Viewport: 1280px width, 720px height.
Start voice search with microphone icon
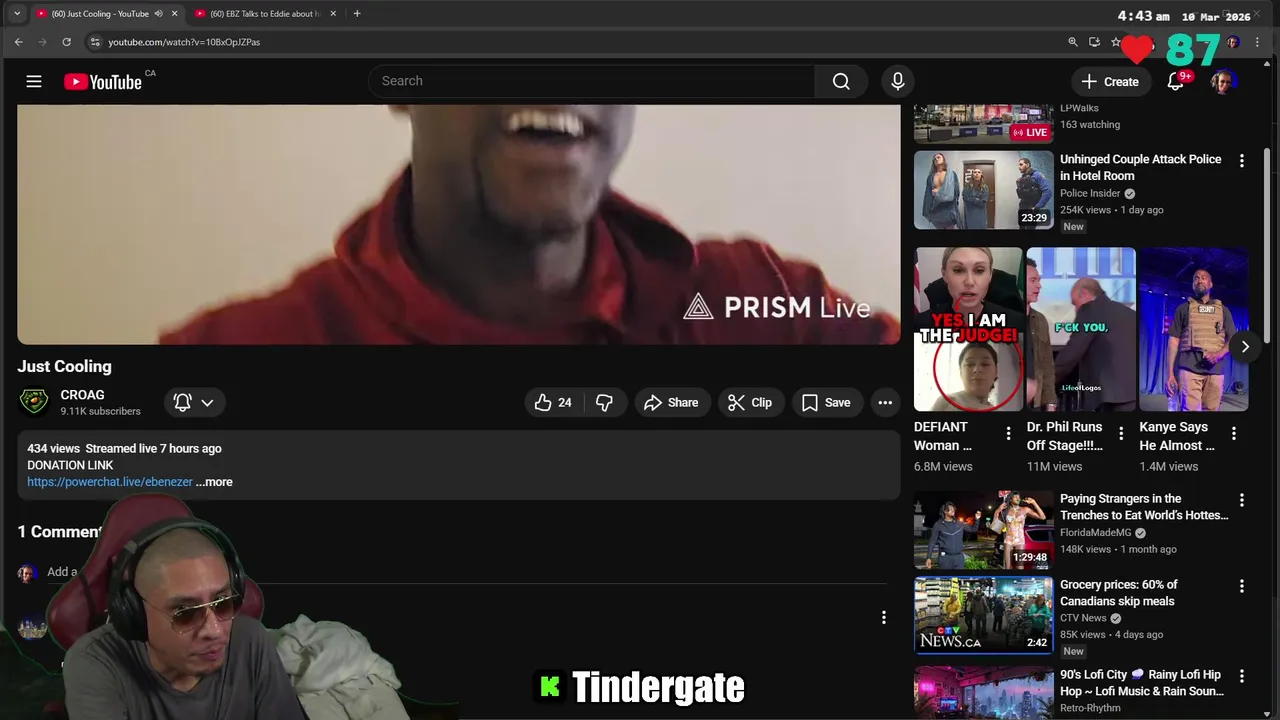tap(898, 81)
